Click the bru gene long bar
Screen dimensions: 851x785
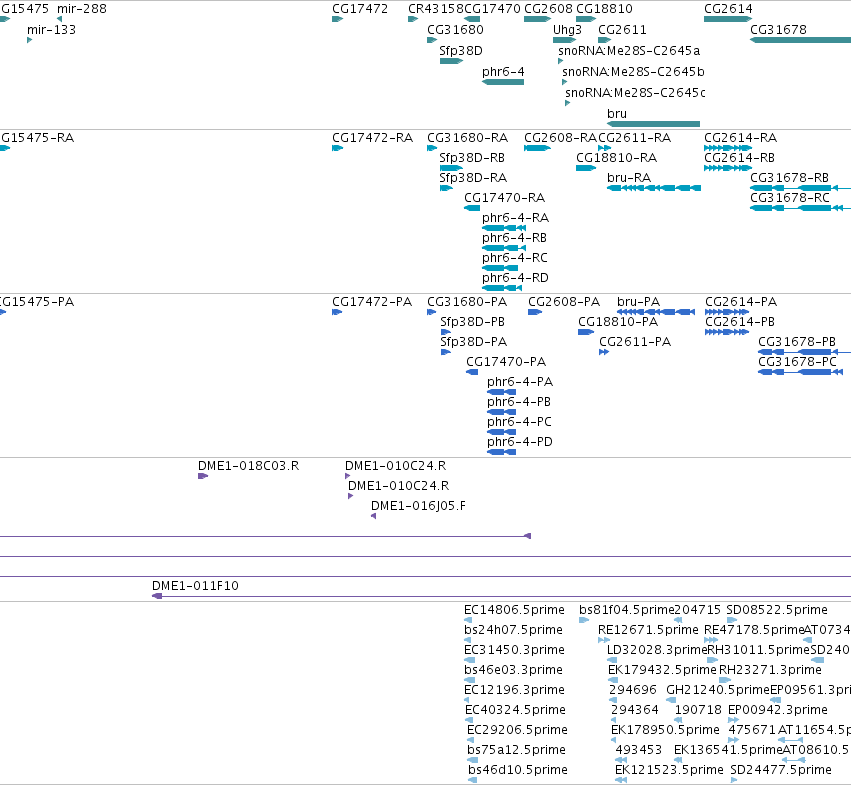click(x=653, y=124)
